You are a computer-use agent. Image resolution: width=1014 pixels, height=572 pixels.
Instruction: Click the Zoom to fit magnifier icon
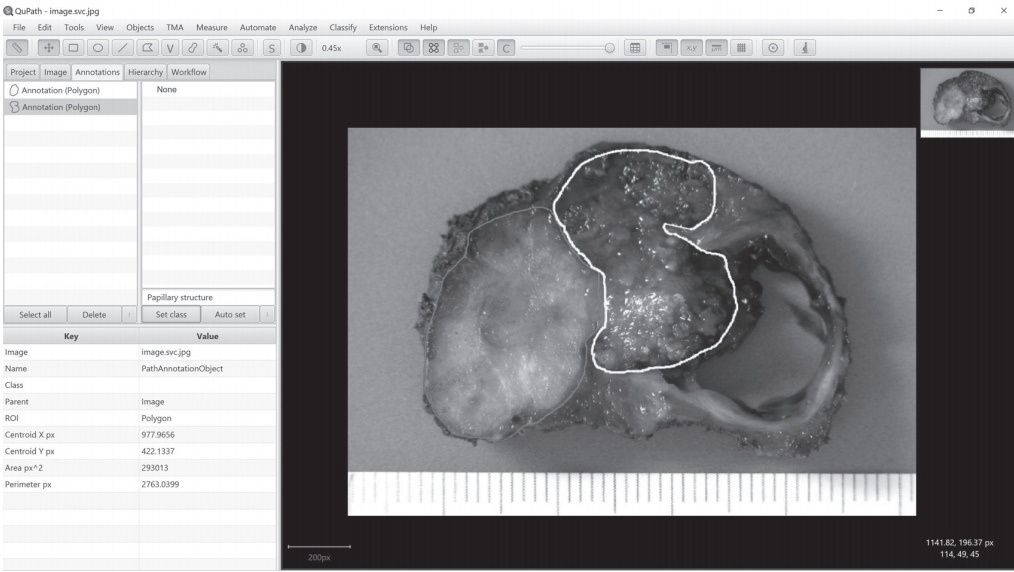click(379, 48)
